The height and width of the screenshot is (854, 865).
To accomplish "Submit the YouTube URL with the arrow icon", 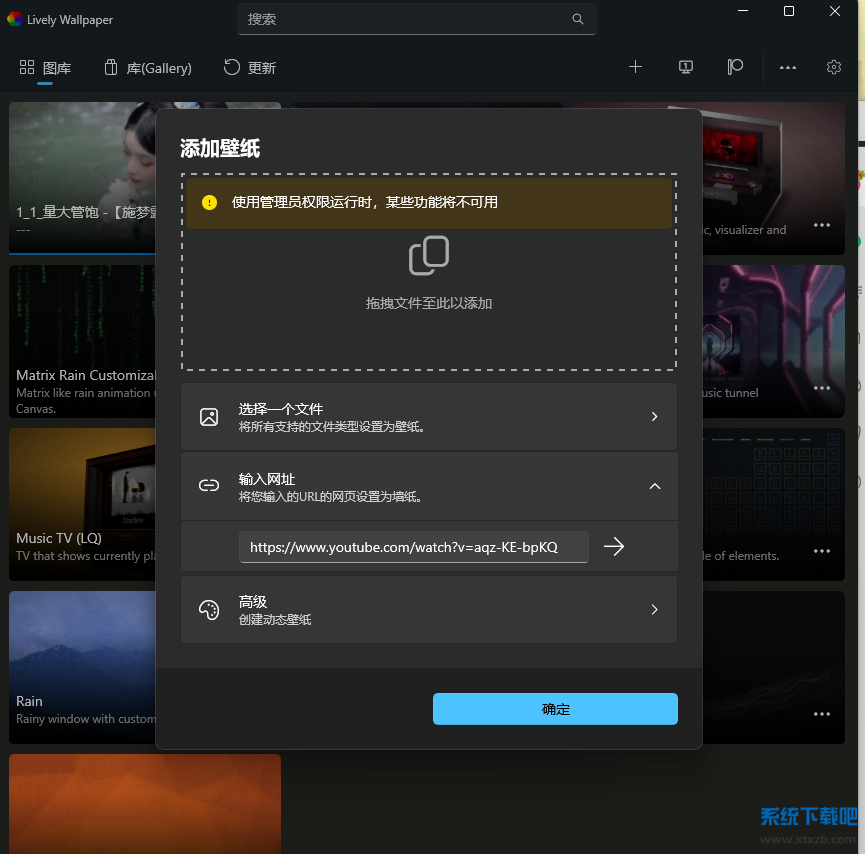I will point(614,546).
